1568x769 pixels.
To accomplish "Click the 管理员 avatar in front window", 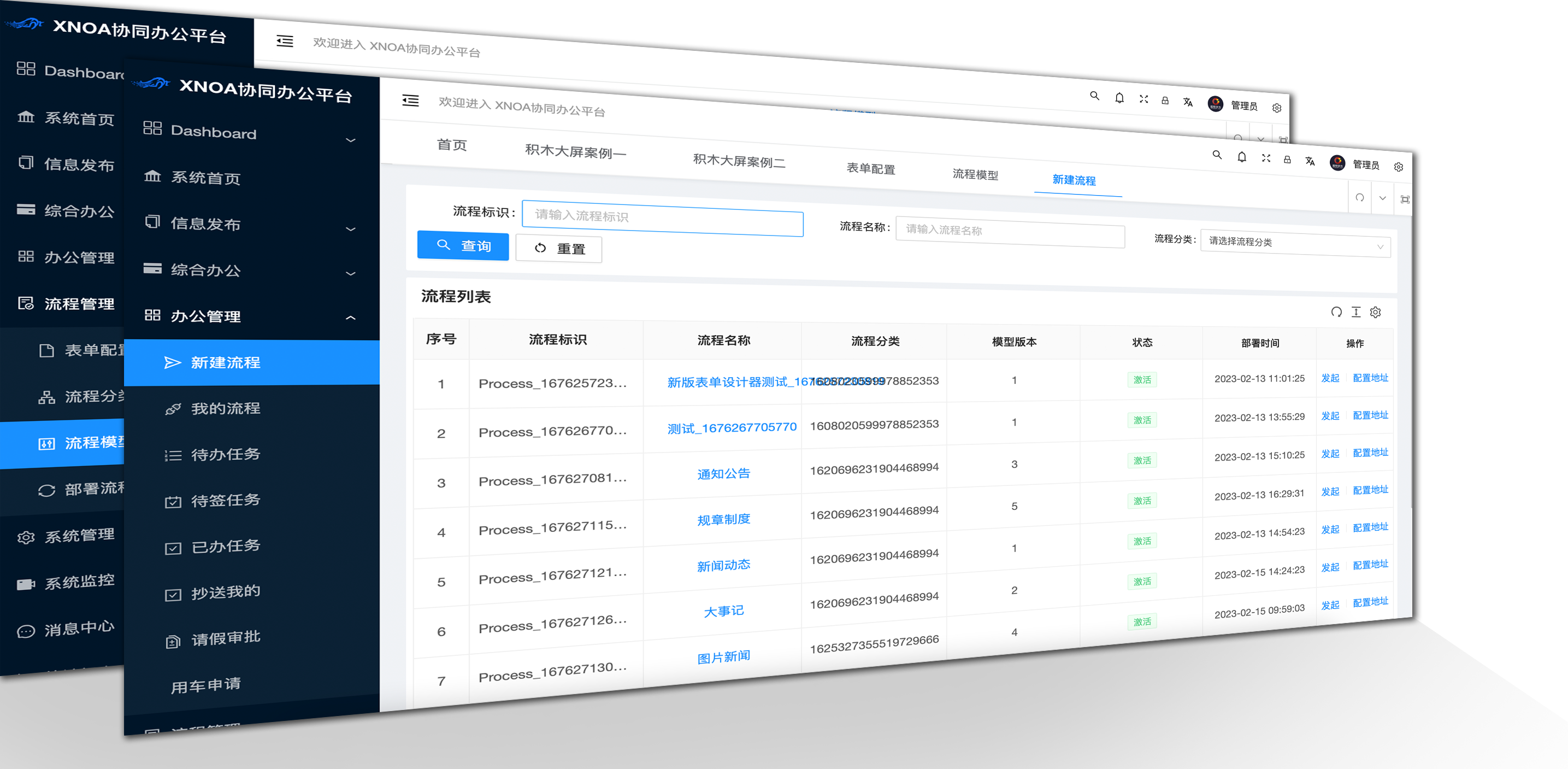I will pyautogui.click(x=1337, y=162).
